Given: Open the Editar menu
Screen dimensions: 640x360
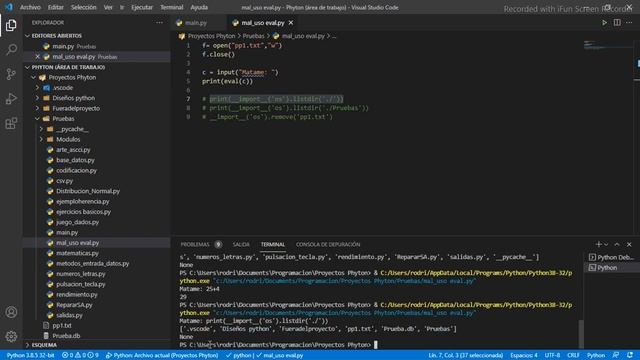Looking at the screenshot, I should tap(56, 7).
